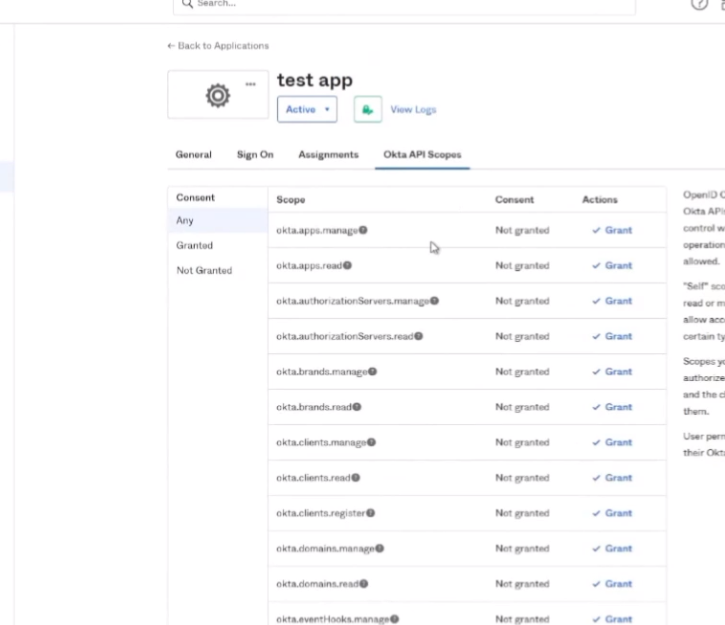Grant the okta.clients.register scope
The width and height of the screenshot is (725, 625).
coord(612,513)
